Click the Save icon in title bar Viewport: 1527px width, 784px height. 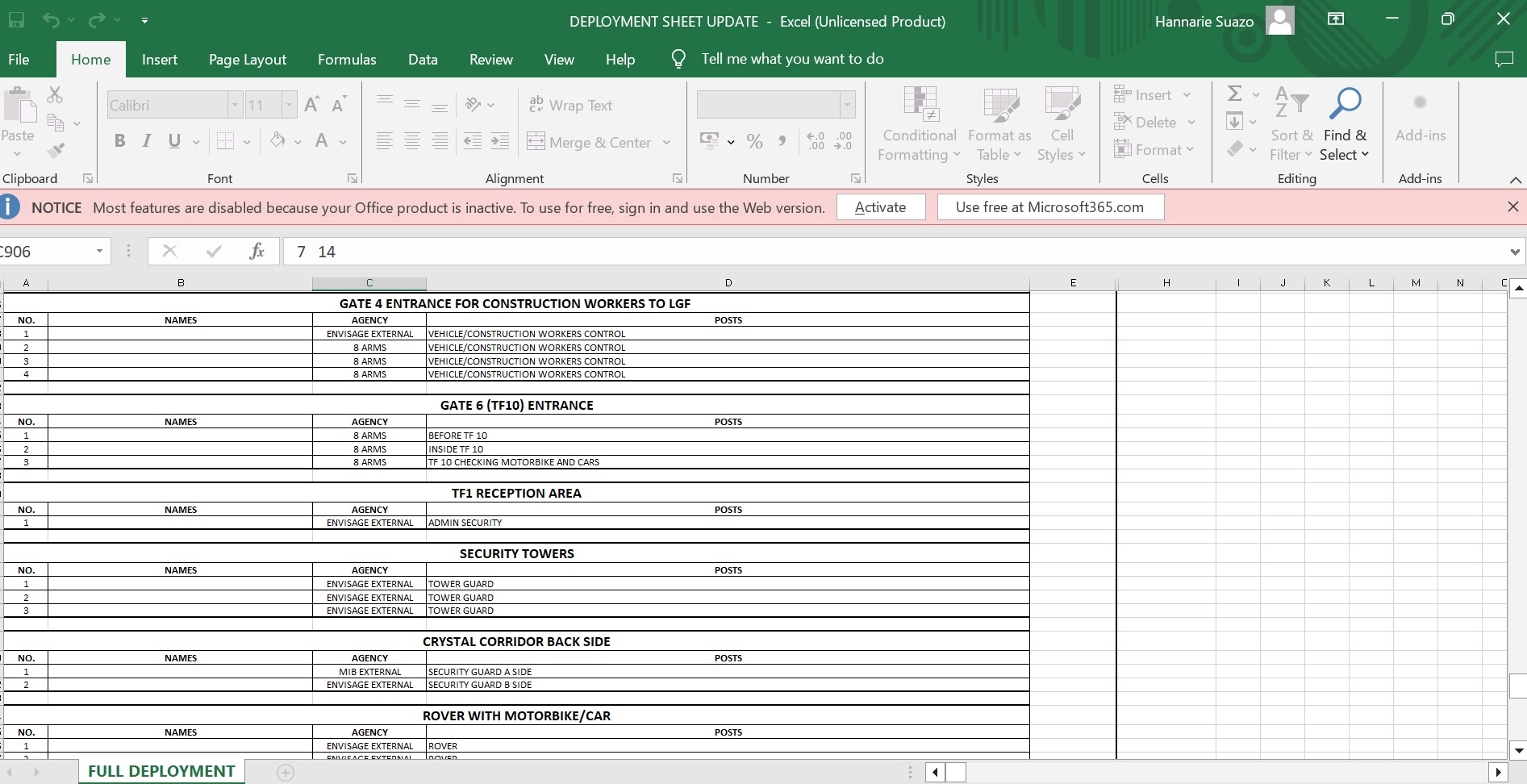(16, 20)
